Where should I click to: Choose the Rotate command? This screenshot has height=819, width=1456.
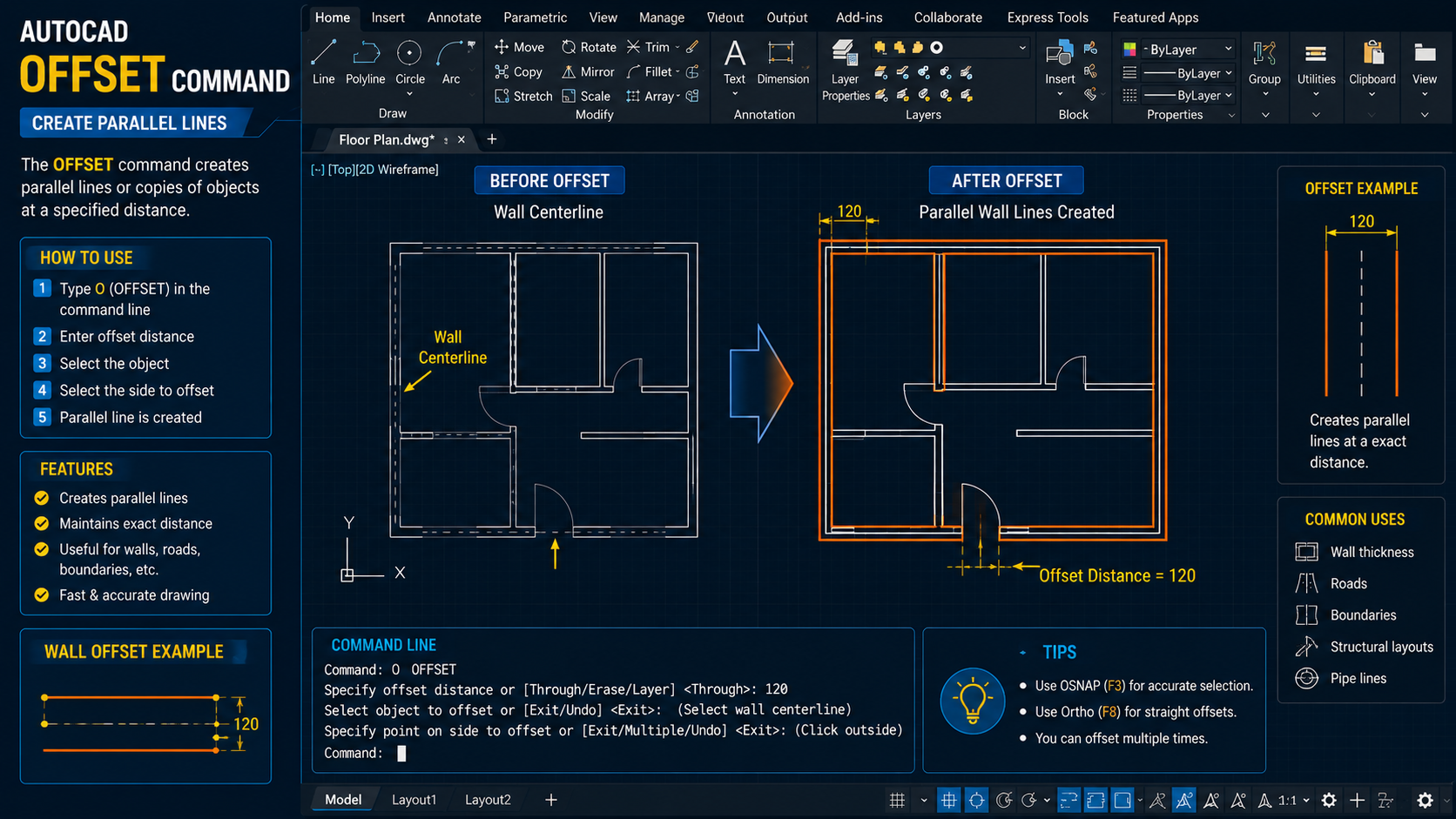tap(589, 47)
